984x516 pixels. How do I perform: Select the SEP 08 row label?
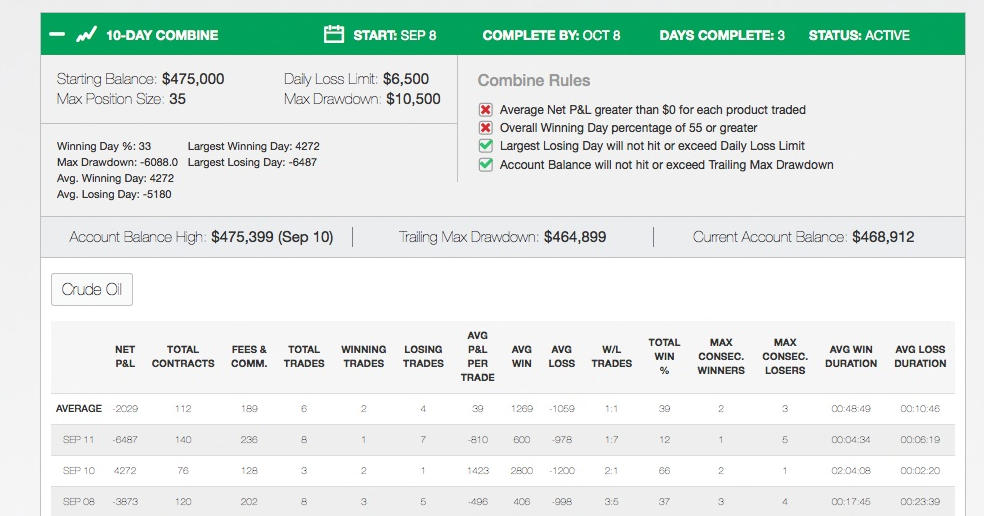click(78, 502)
